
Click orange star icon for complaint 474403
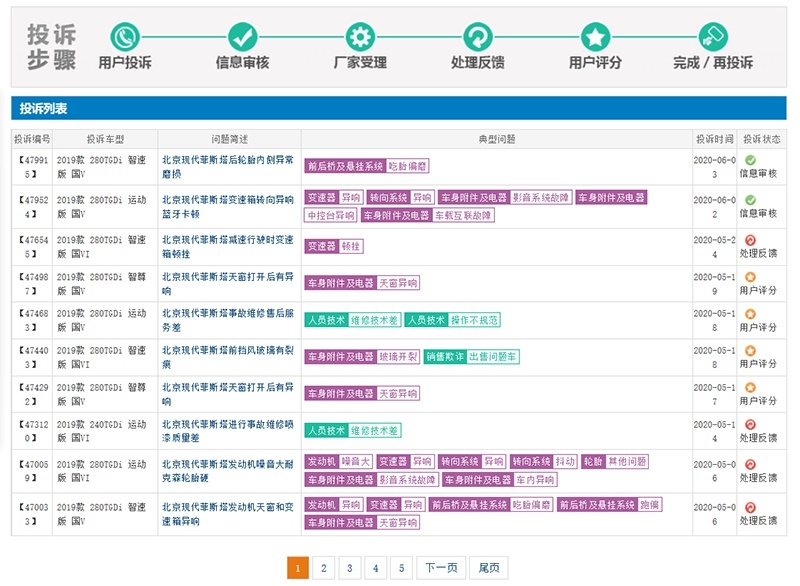point(751,350)
